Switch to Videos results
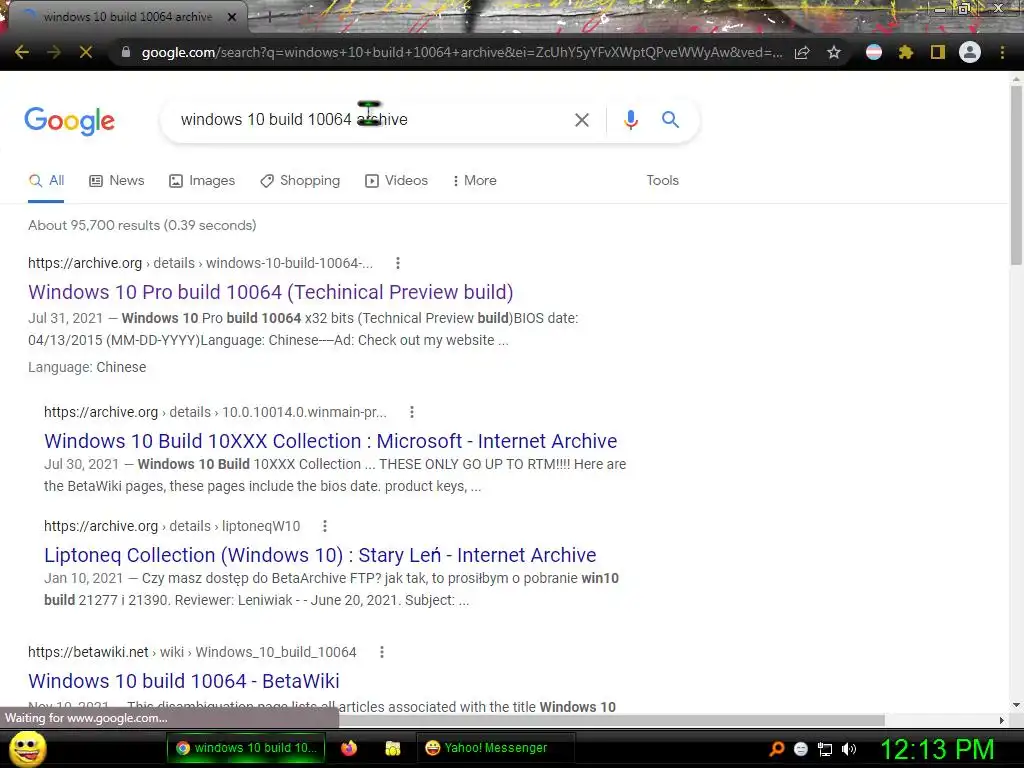 click(x=396, y=181)
